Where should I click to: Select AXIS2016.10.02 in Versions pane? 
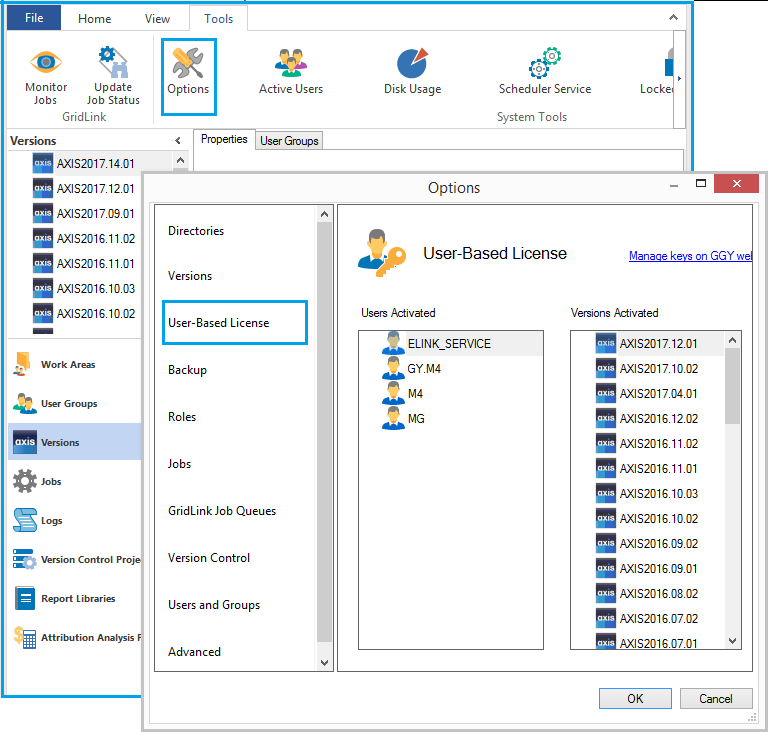click(x=96, y=314)
